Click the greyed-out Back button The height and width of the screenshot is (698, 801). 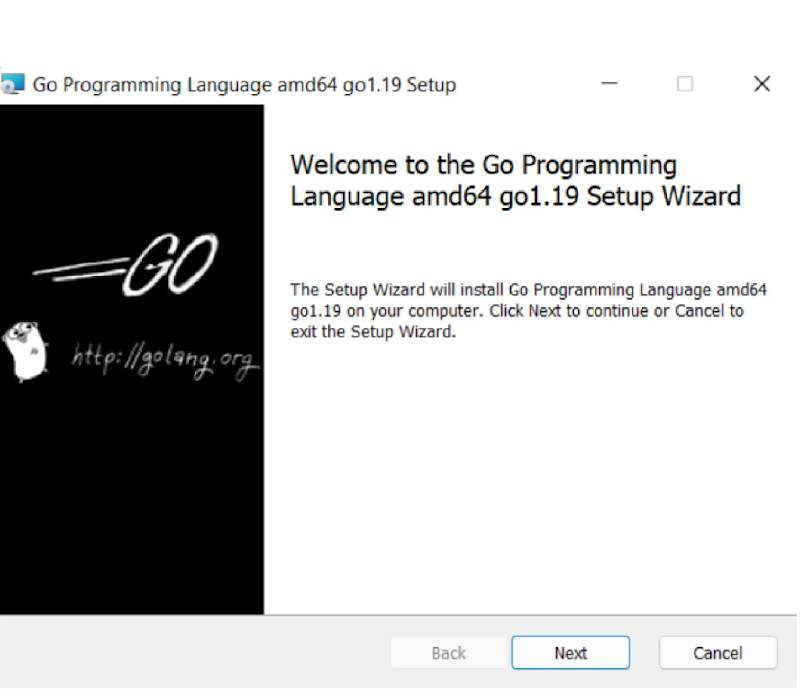tap(449, 653)
